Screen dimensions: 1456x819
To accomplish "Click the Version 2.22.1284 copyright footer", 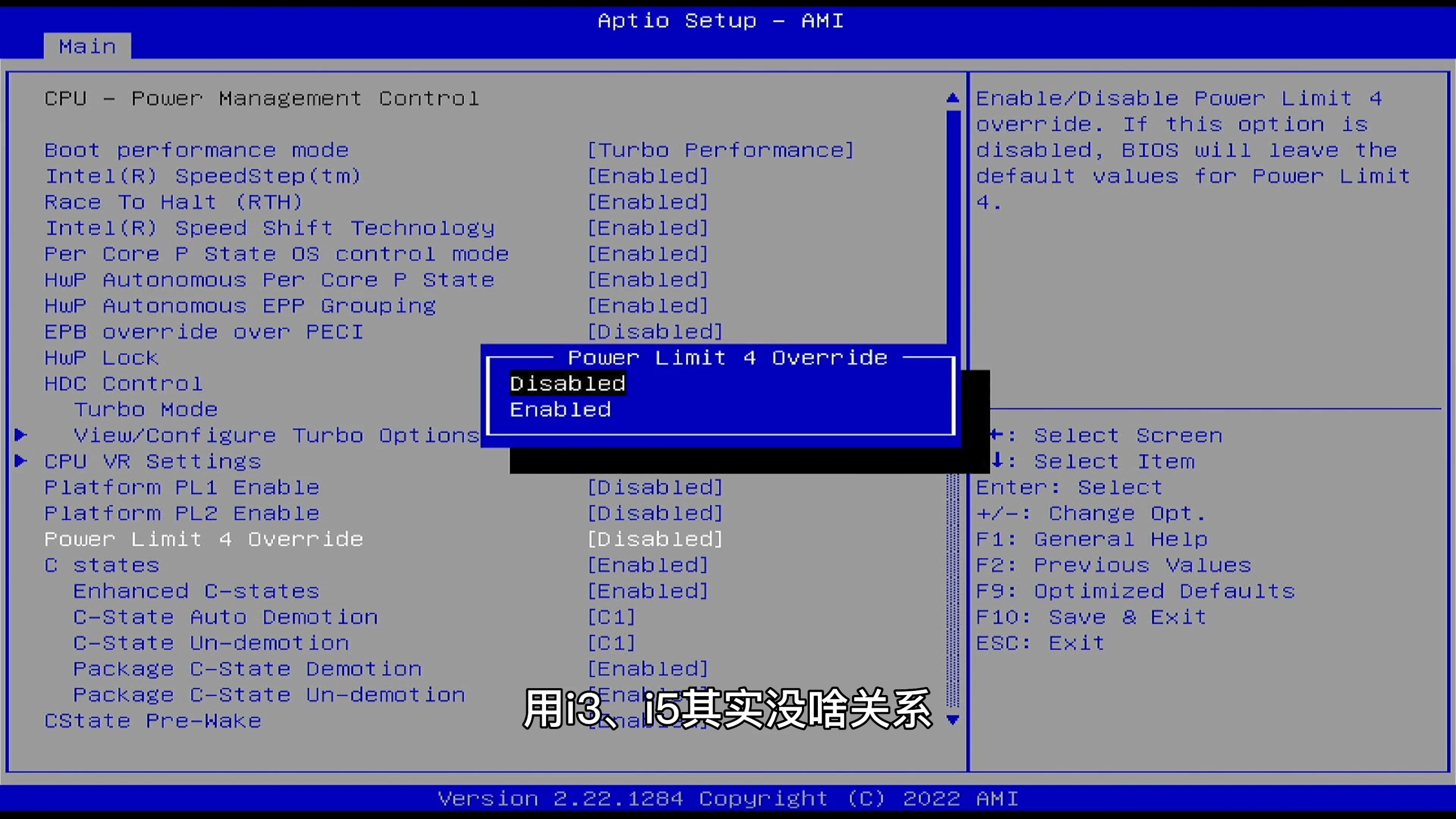I will tap(728, 799).
